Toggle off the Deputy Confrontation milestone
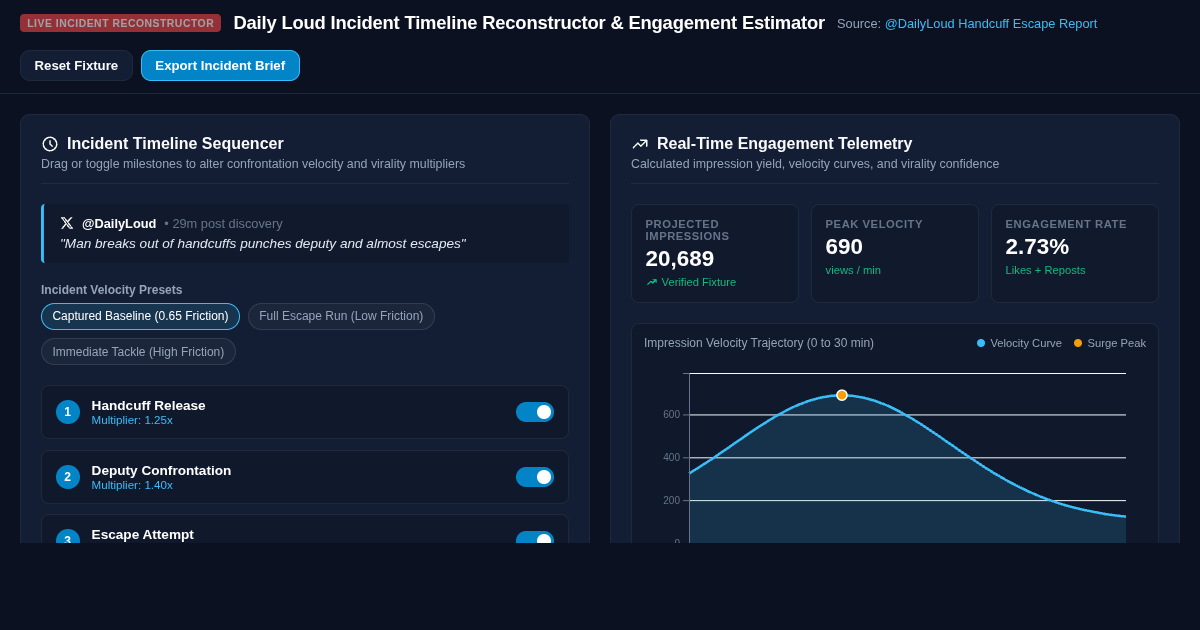 click(535, 477)
